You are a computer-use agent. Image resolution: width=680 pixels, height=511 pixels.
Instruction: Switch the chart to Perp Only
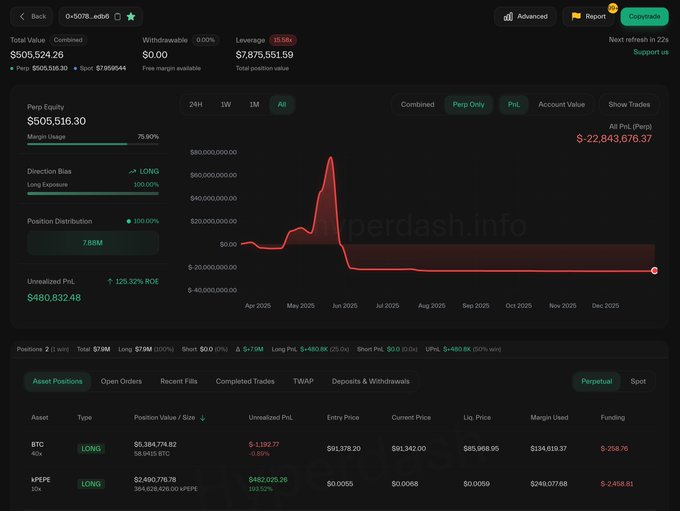468,105
